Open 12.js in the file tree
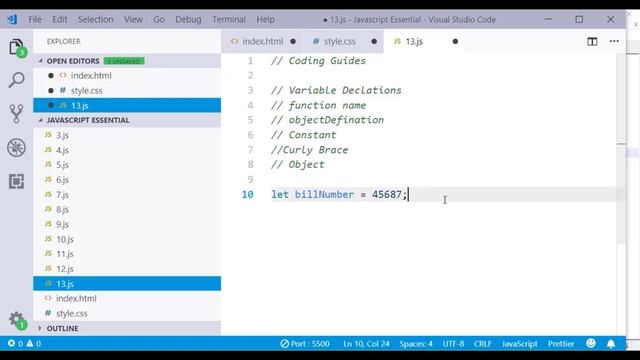The height and width of the screenshot is (360, 640). click(x=127, y=269)
